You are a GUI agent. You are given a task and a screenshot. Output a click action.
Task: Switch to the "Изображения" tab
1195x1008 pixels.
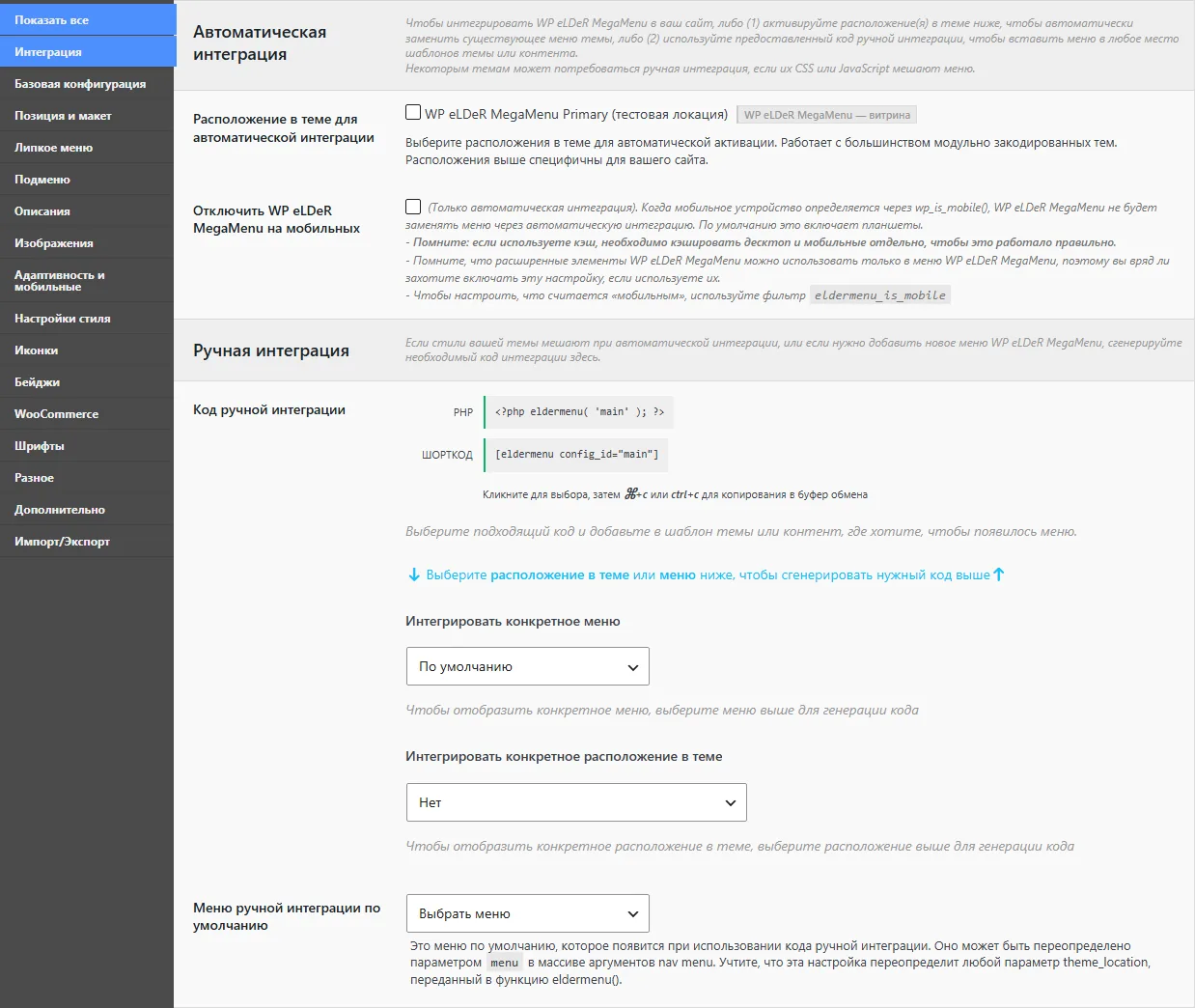click(87, 243)
